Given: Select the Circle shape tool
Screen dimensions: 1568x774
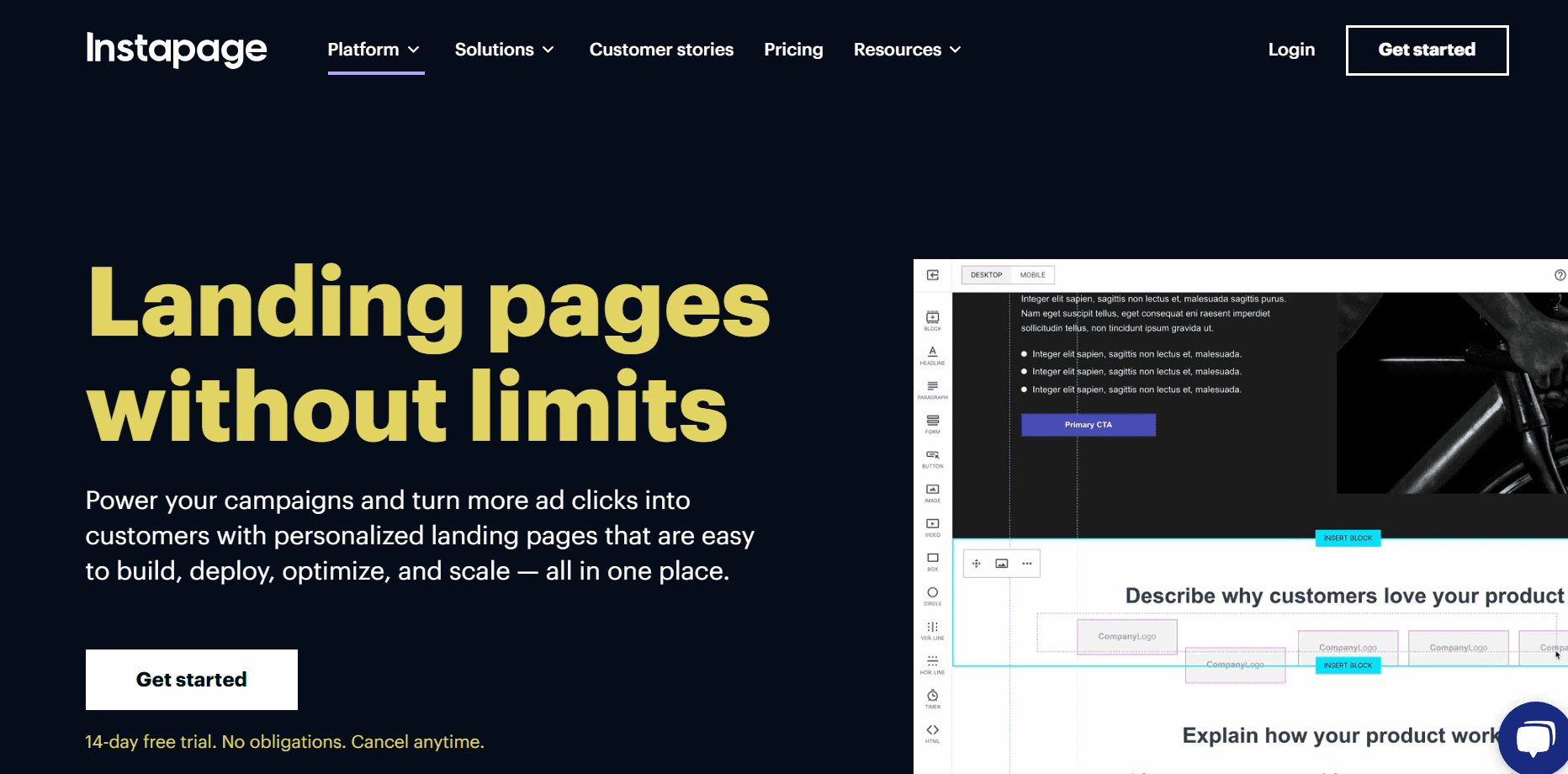Looking at the screenshot, I should click(x=932, y=595).
